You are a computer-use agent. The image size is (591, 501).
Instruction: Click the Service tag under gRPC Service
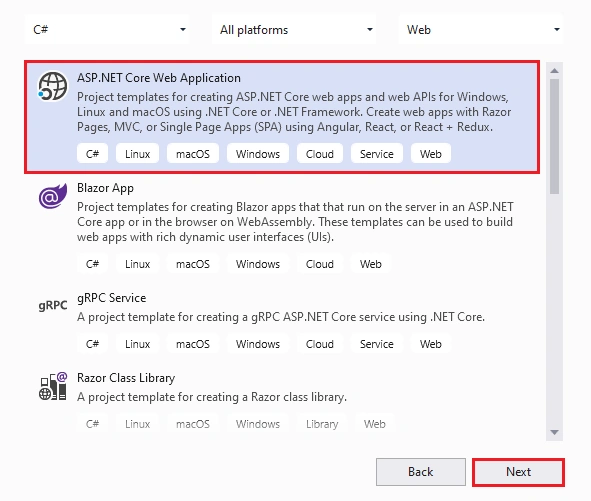click(377, 343)
